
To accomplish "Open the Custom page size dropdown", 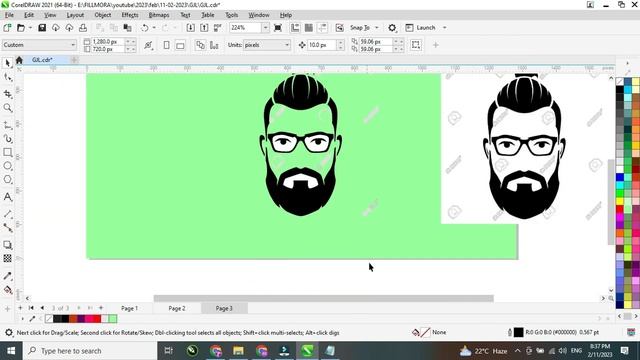I will [x=39, y=45].
